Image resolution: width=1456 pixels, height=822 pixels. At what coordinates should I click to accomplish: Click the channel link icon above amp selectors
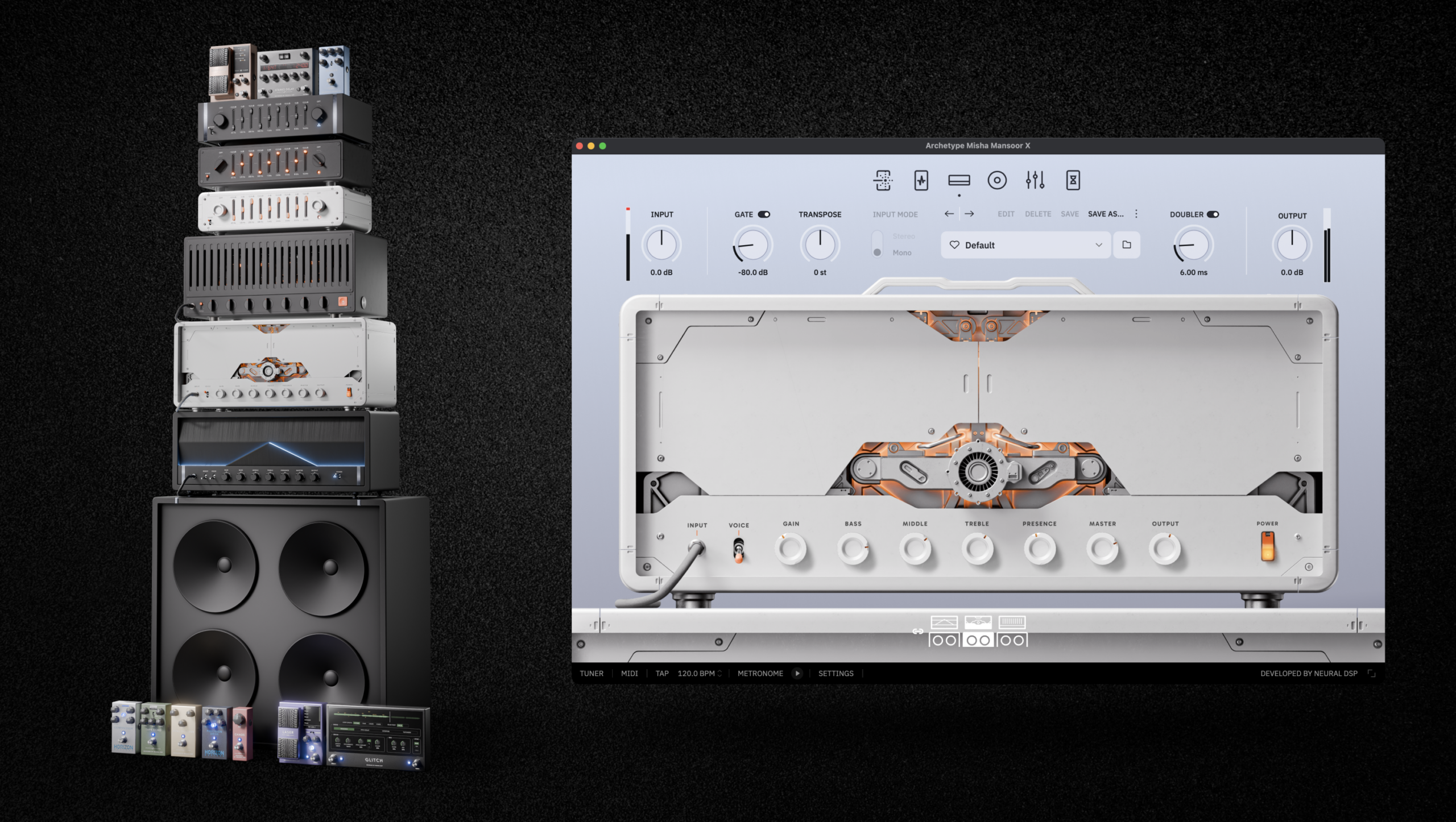[918, 632]
